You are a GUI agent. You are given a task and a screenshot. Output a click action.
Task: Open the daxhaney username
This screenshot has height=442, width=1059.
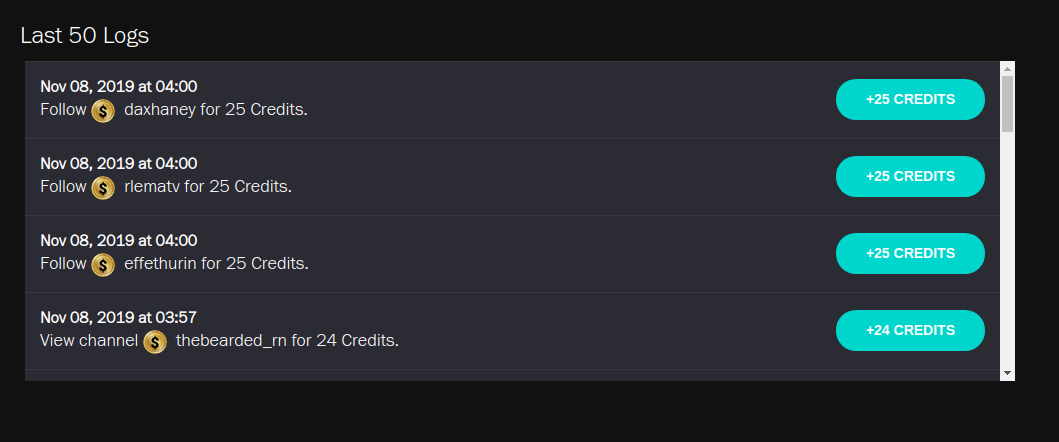[x=159, y=109]
